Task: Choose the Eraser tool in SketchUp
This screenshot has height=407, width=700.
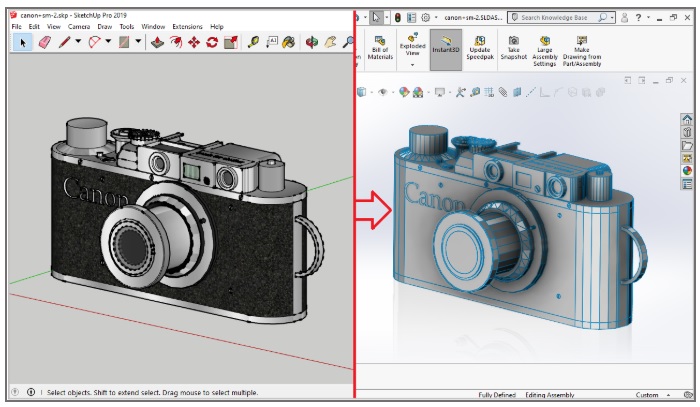Action: click(x=45, y=42)
